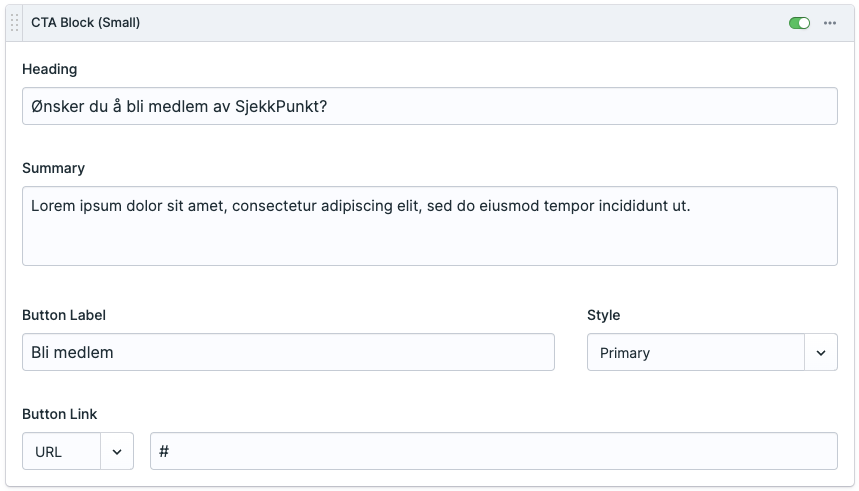This screenshot has height=491, width=859.
Task: Collapse block via empty header bar area
Action: (x=450, y=23)
